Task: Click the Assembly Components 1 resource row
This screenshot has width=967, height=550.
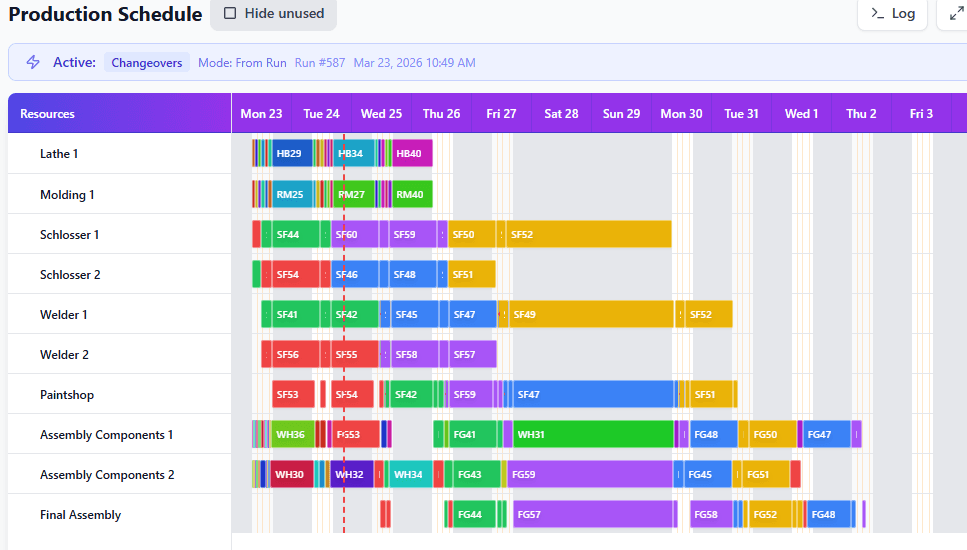Action: 120,435
